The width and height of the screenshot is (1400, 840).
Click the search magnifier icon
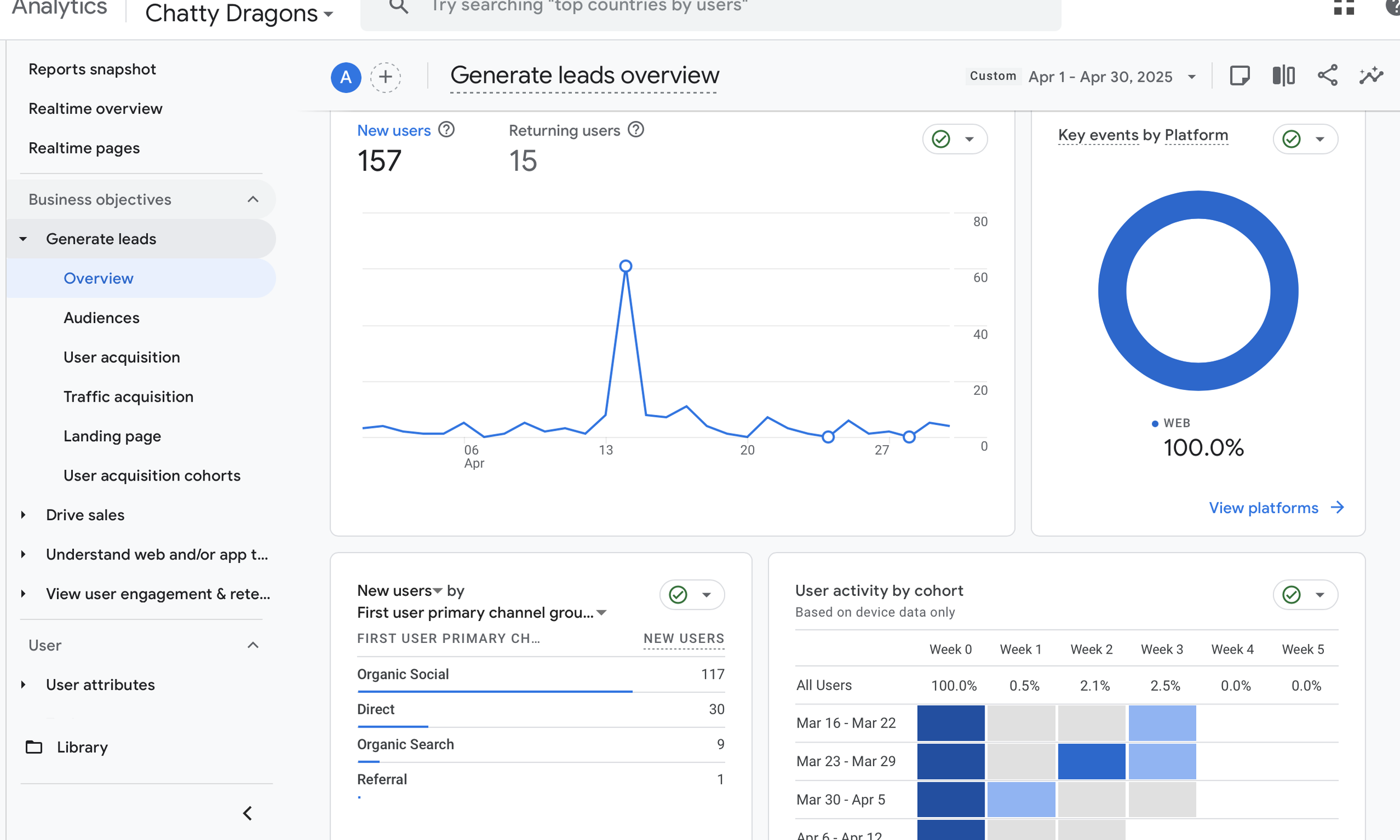398,7
